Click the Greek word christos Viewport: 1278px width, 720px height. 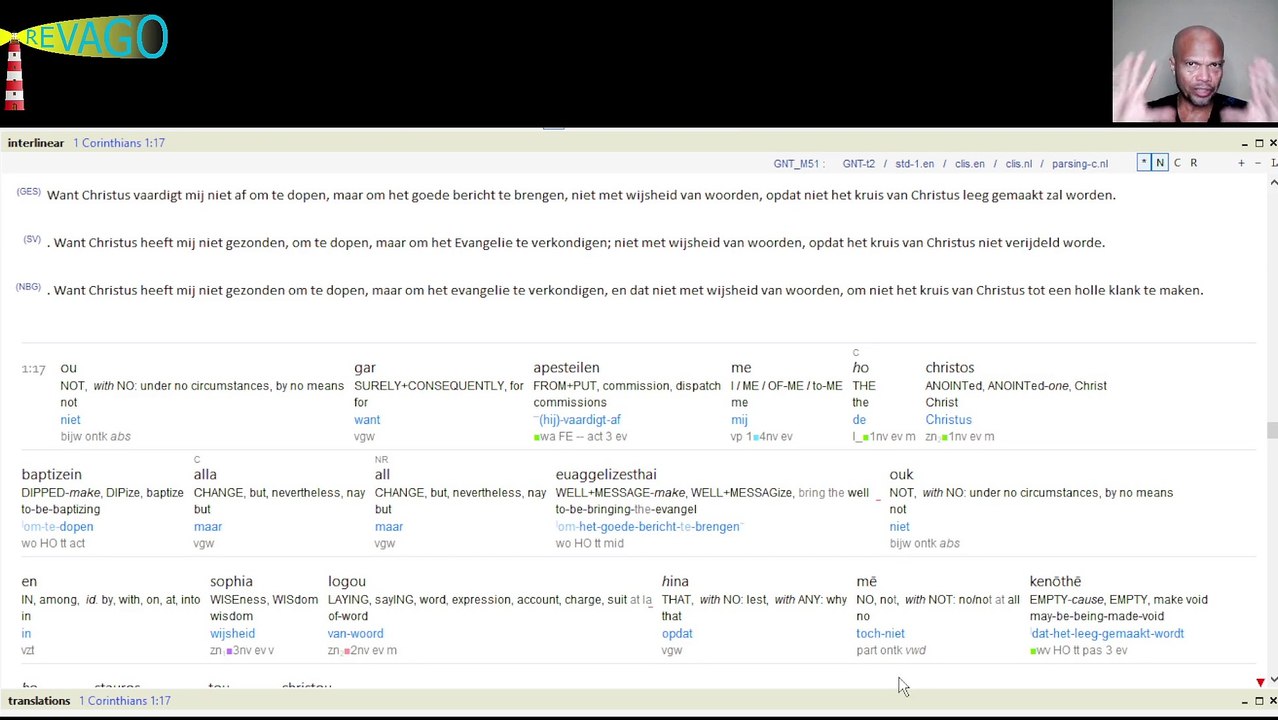(x=949, y=368)
